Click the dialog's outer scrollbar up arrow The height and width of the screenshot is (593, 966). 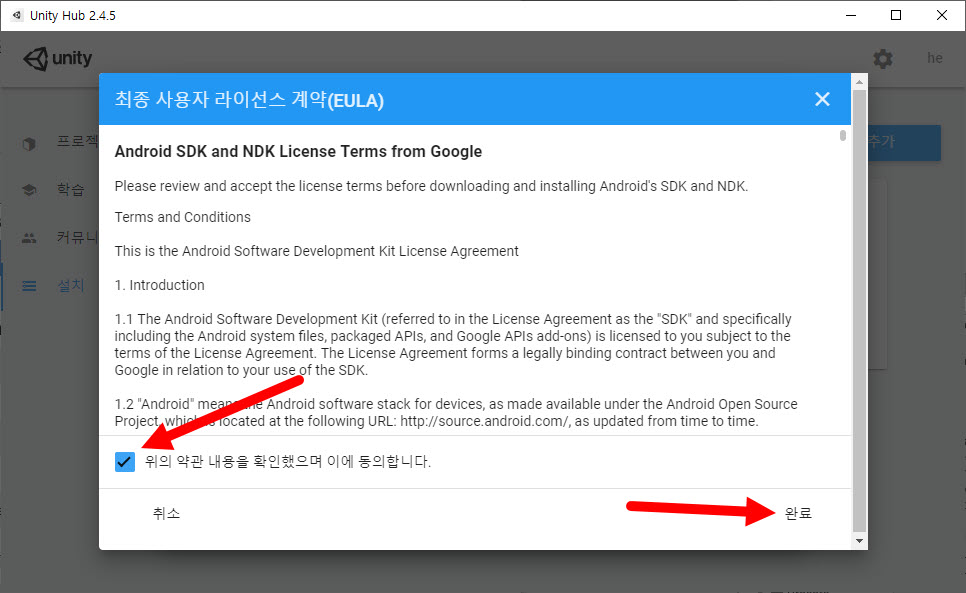[859, 82]
